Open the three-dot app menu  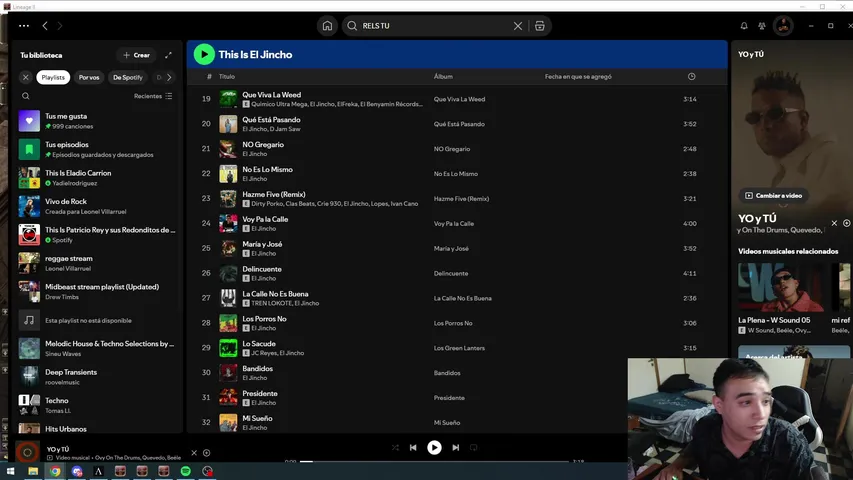pos(24,26)
